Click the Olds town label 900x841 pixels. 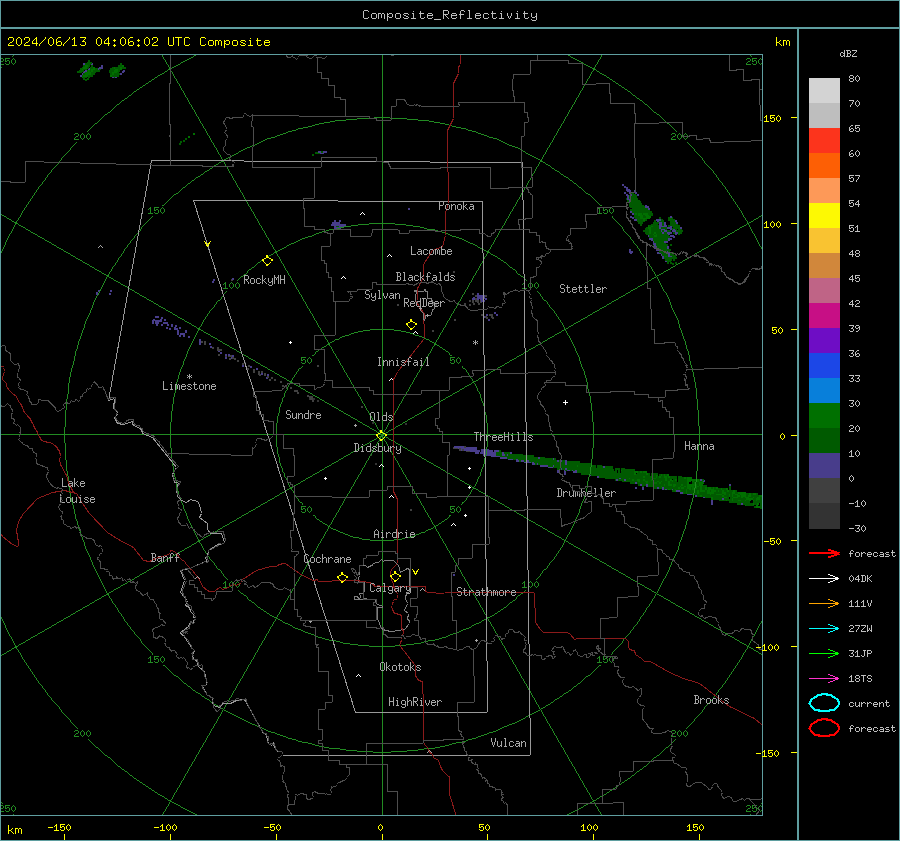(x=381, y=417)
